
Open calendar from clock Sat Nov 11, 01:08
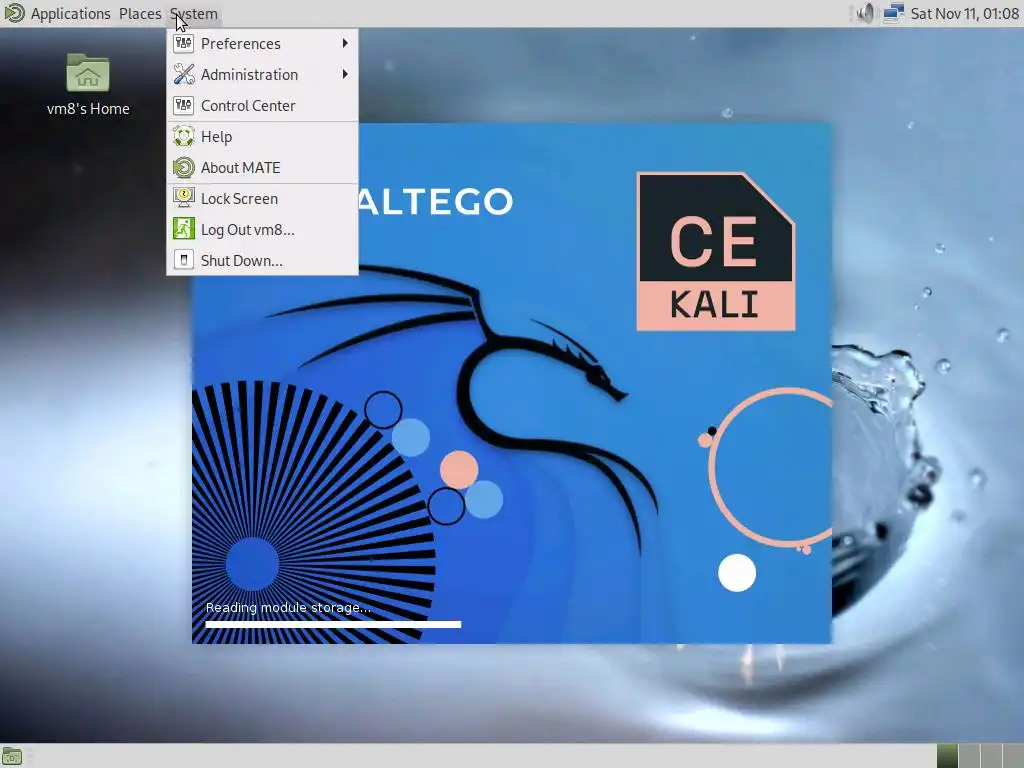pyautogui.click(x=965, y=14)
